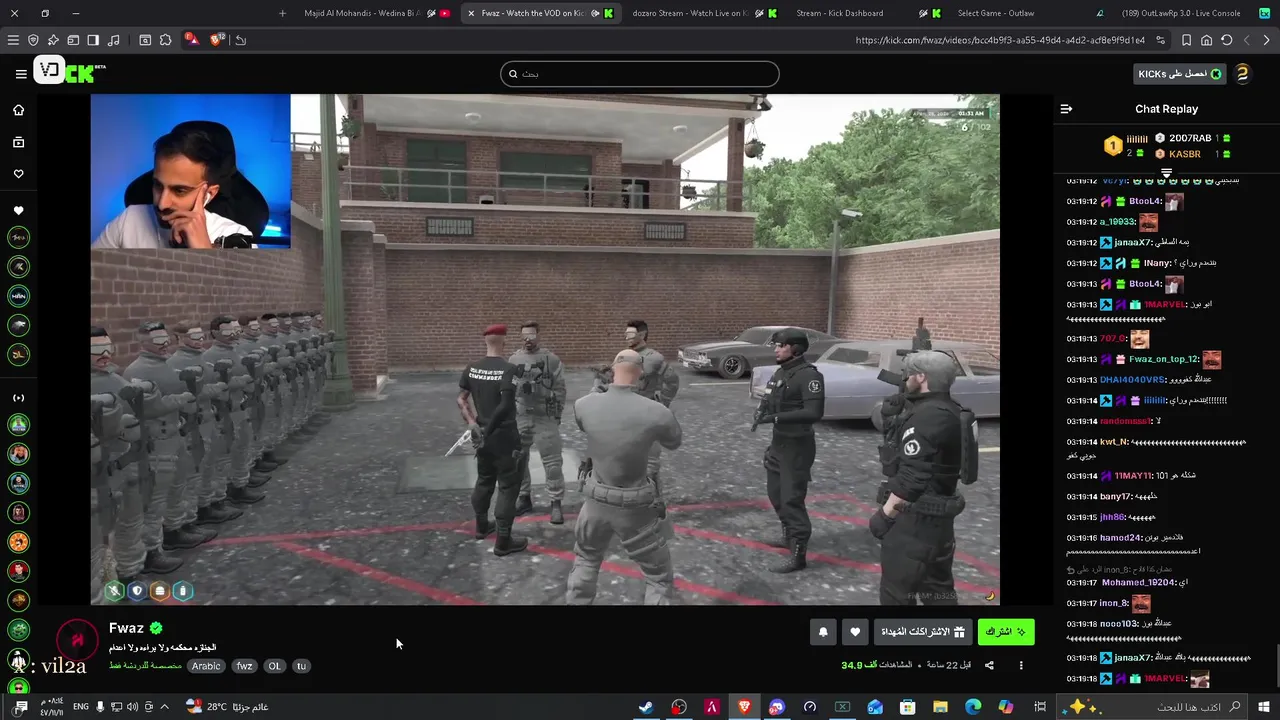Close the Fwaz VOD tab
This screenshot has width=1280, height=720.
(x=471, y=13)
